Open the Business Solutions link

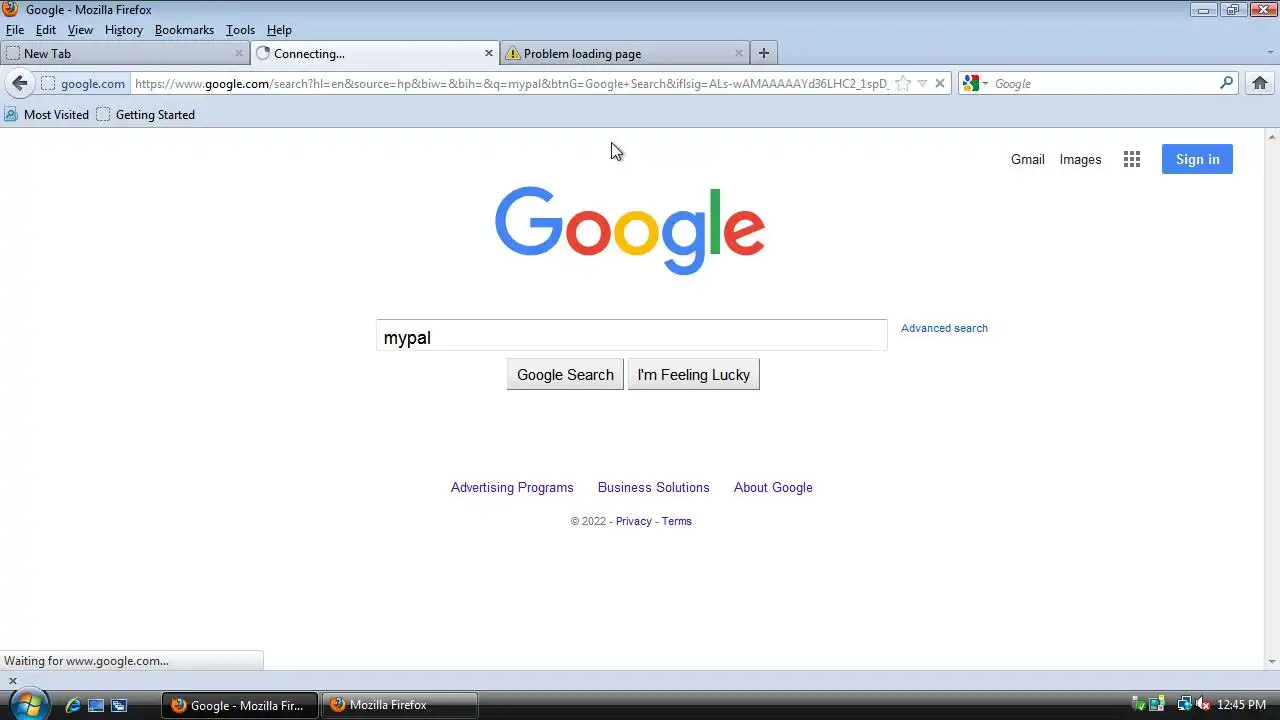653,487
